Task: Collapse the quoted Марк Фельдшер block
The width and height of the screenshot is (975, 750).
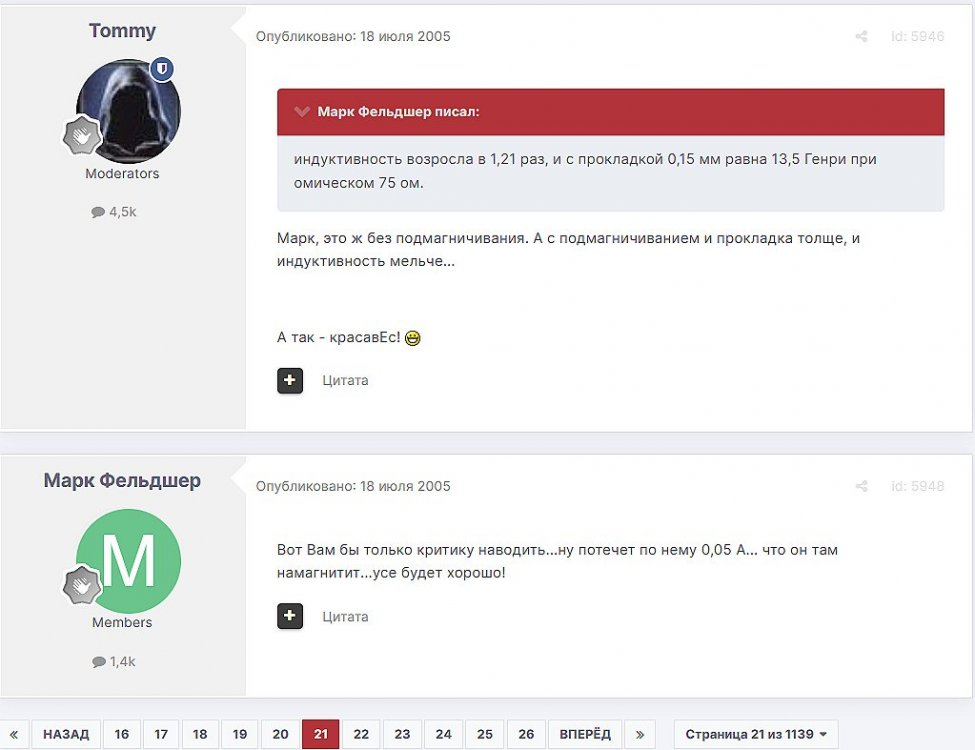Action: pos(302,112)
